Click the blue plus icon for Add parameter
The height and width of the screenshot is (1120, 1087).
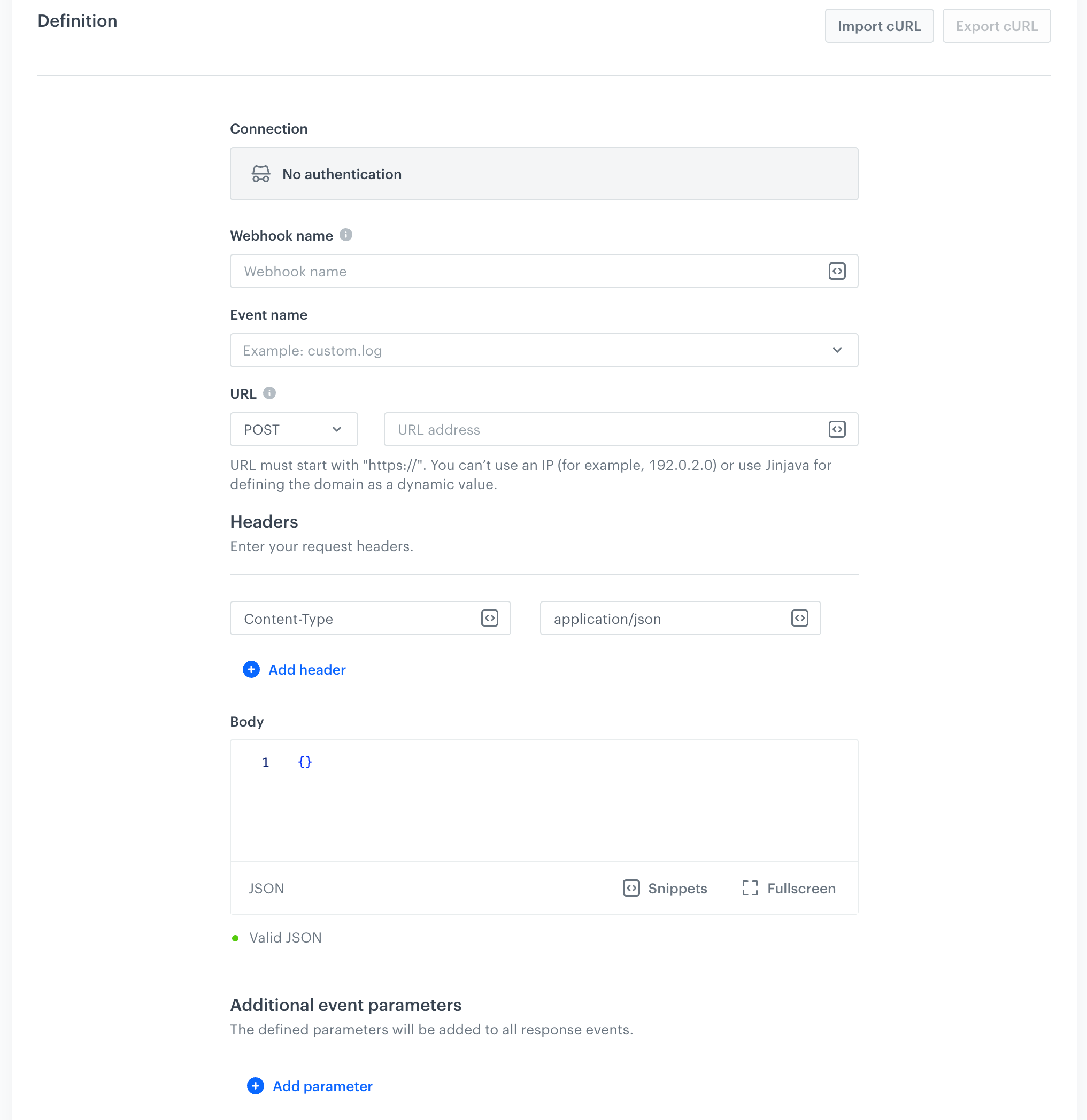pos(256,1086)
